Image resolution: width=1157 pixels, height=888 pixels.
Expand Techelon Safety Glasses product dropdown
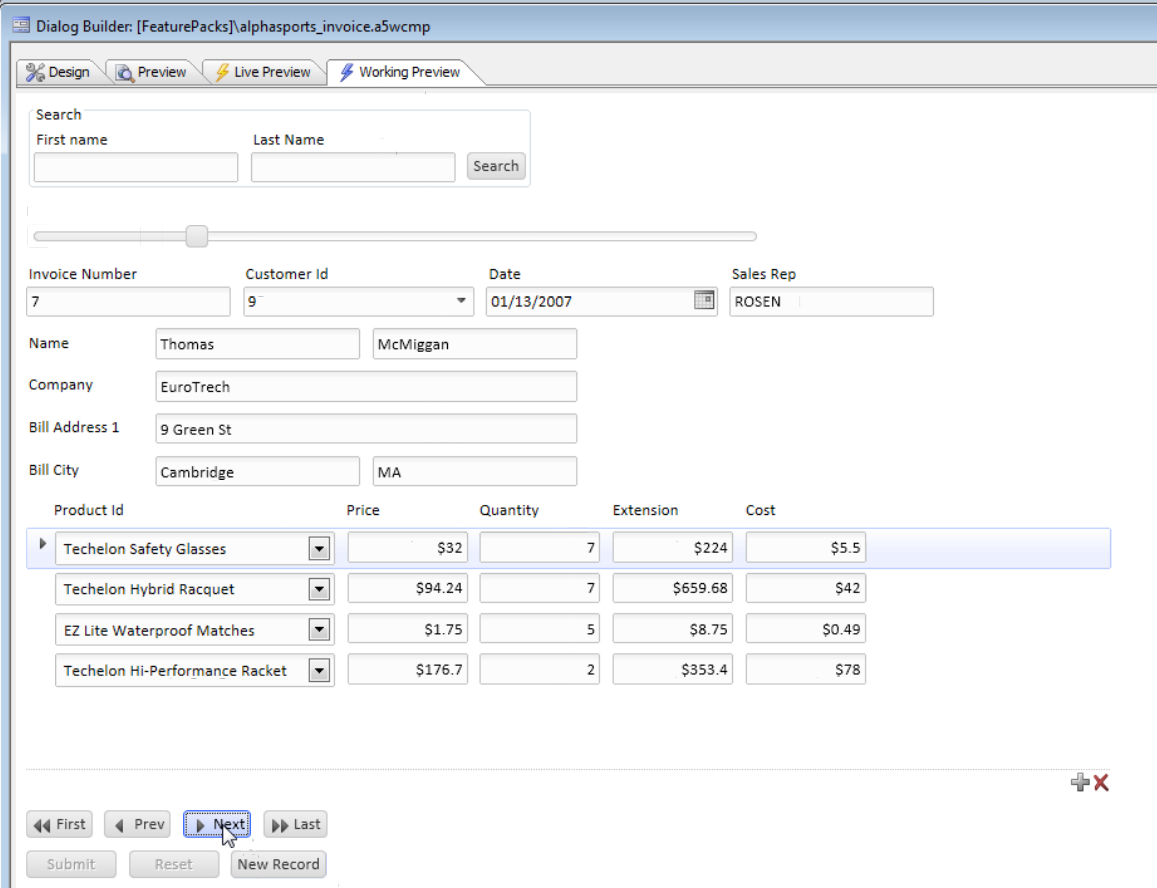point(319,548)
